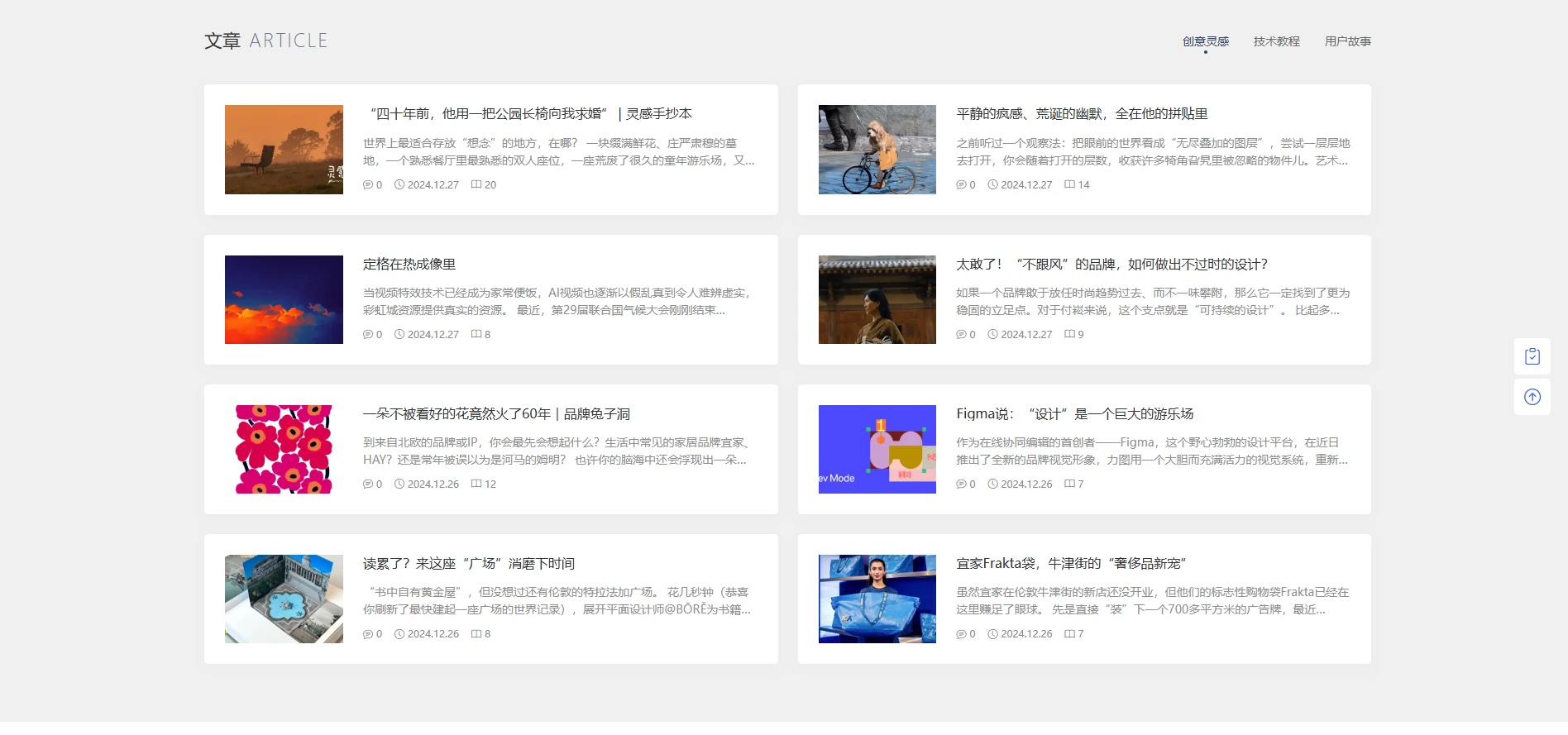1568x735 pixels.
Task: Open the clipboard checklist floating icon
Action: 1532,356
